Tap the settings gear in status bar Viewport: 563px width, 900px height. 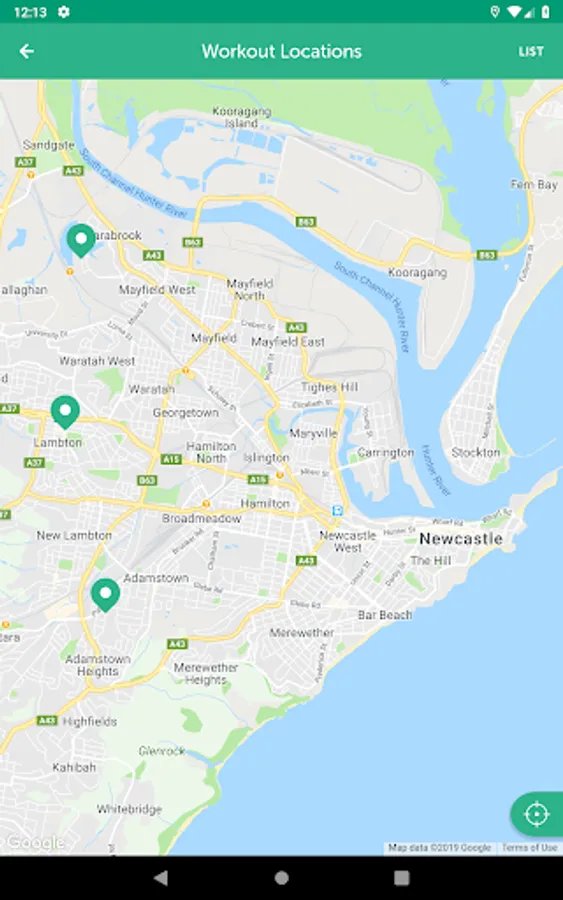tap(64, 11)
